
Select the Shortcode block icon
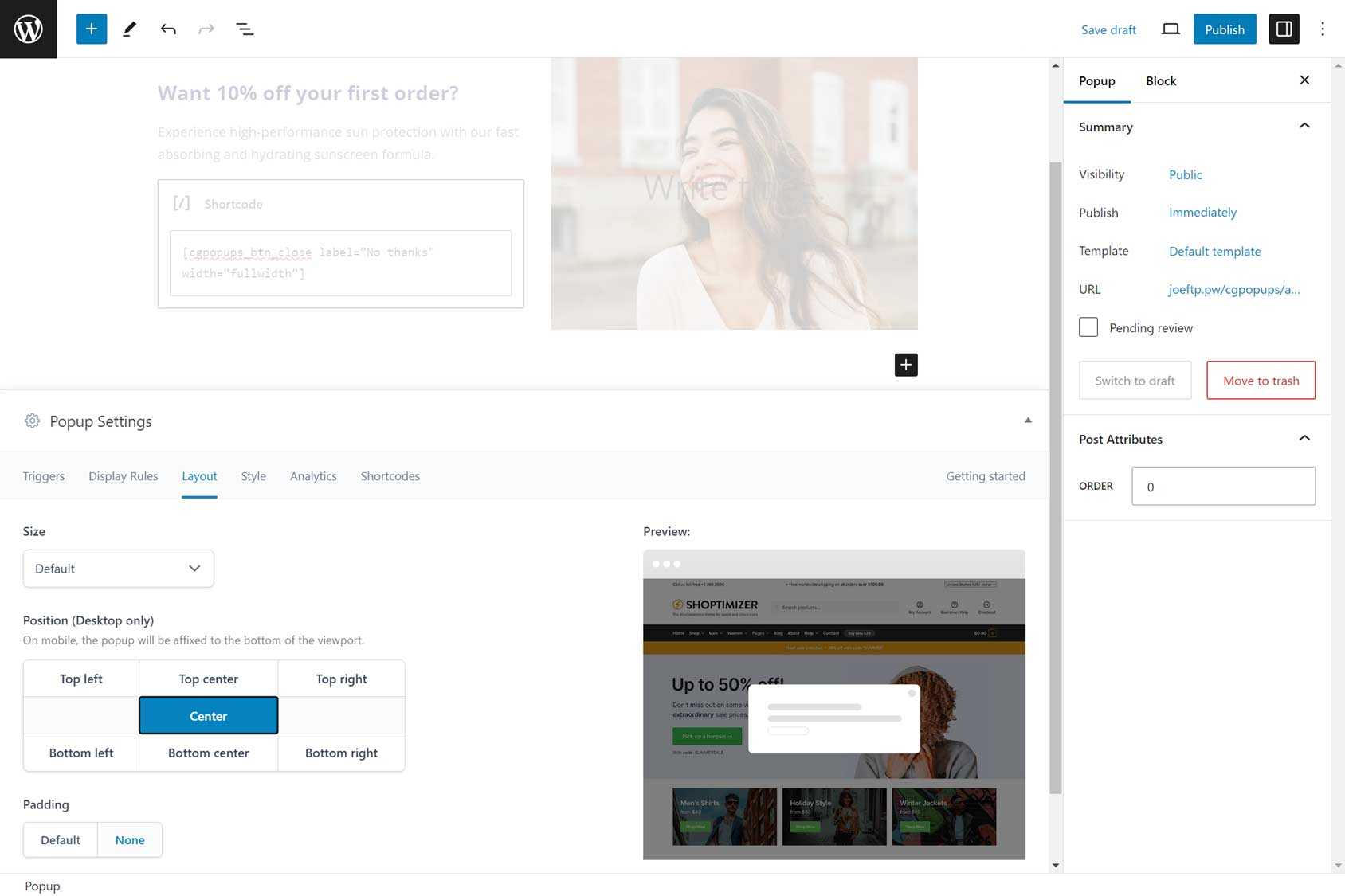pos(182,203)
